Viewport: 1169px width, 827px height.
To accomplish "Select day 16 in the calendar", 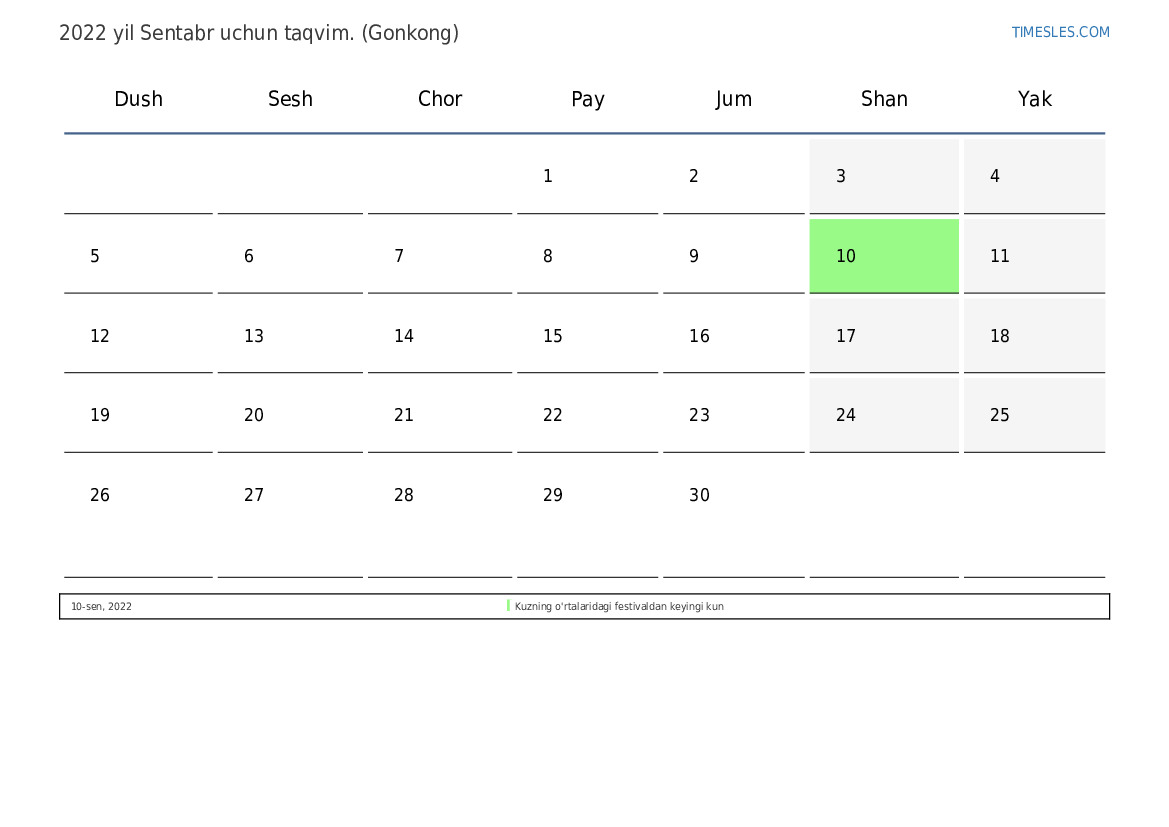I will (x=734, y=336).
